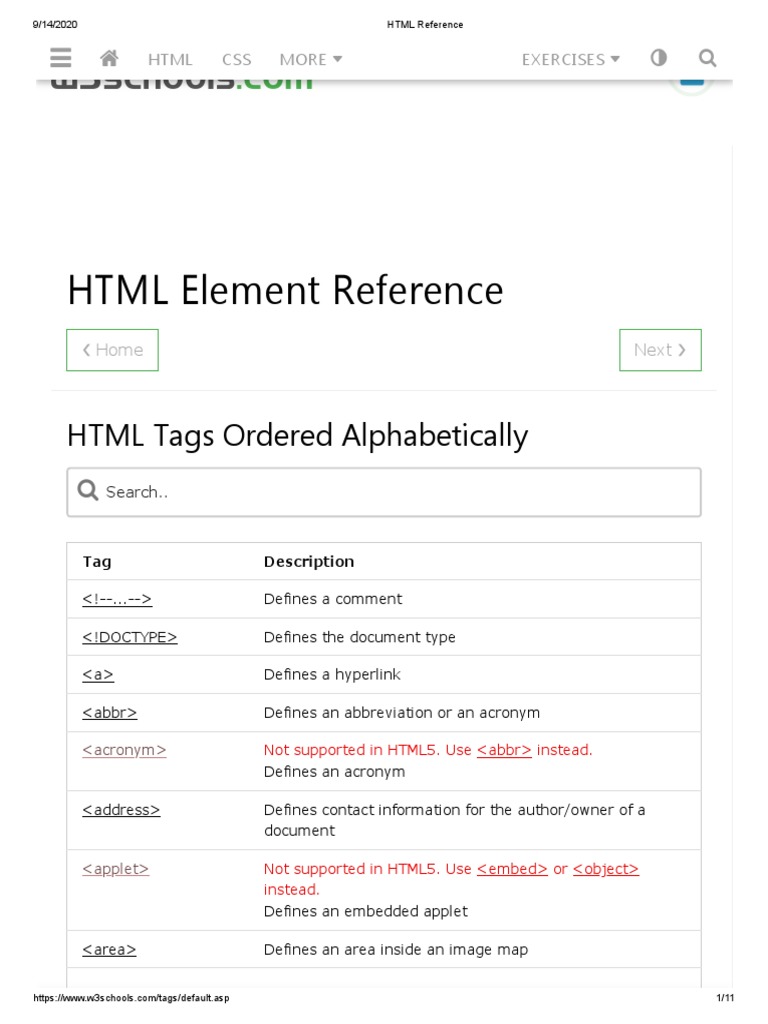Click 'HTML Tags Ordered Alphabetically' heading

point(297,436)
